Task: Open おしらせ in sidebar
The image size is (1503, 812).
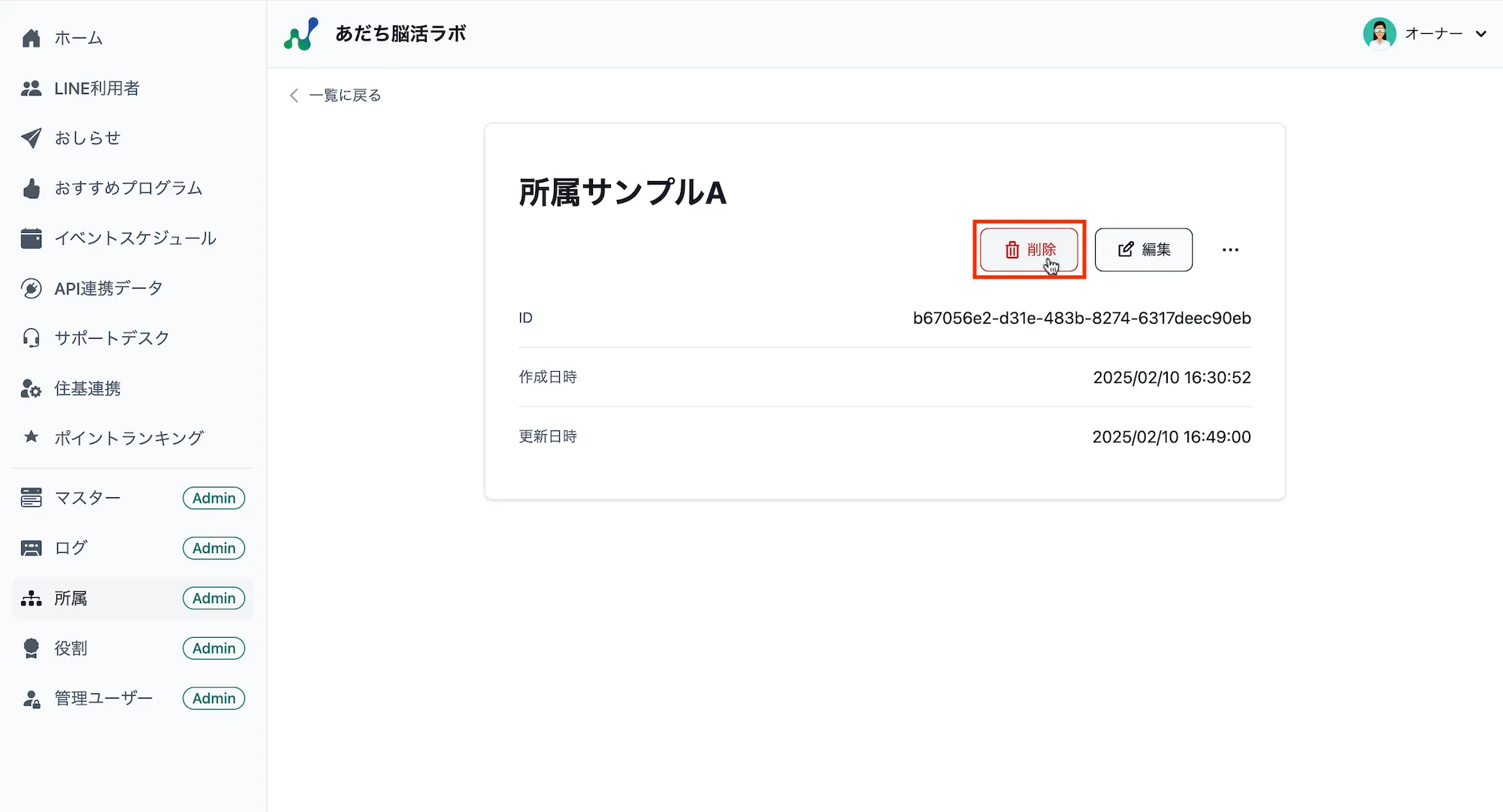Action: 133,138
